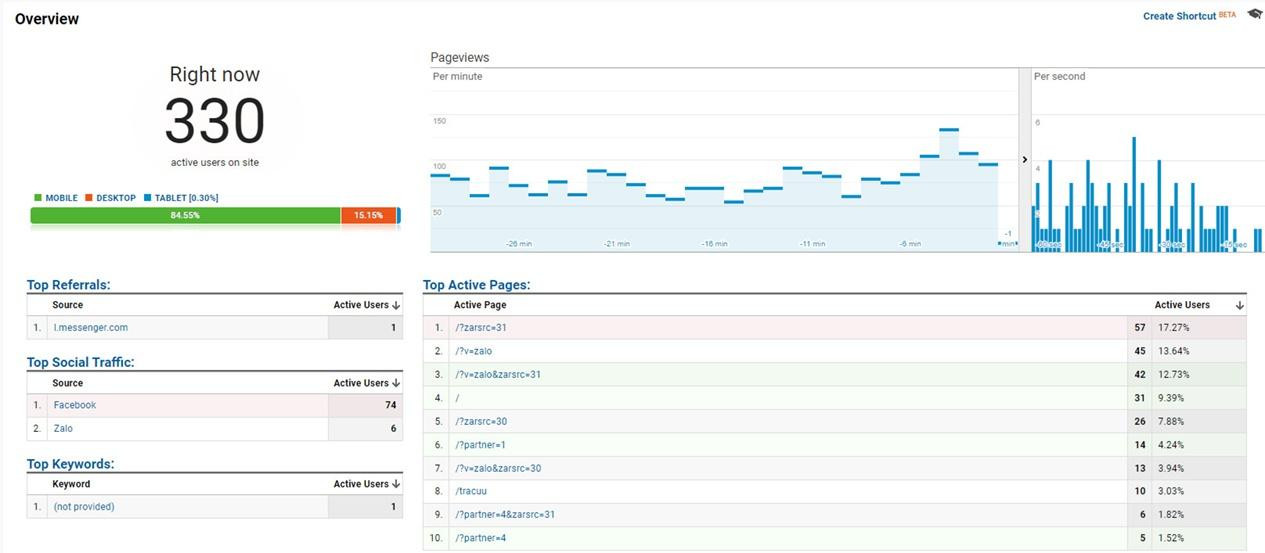Viewport: 1265px width, 553px height.
Task: Open the l.messenger.com referral source
Action: 90,328
